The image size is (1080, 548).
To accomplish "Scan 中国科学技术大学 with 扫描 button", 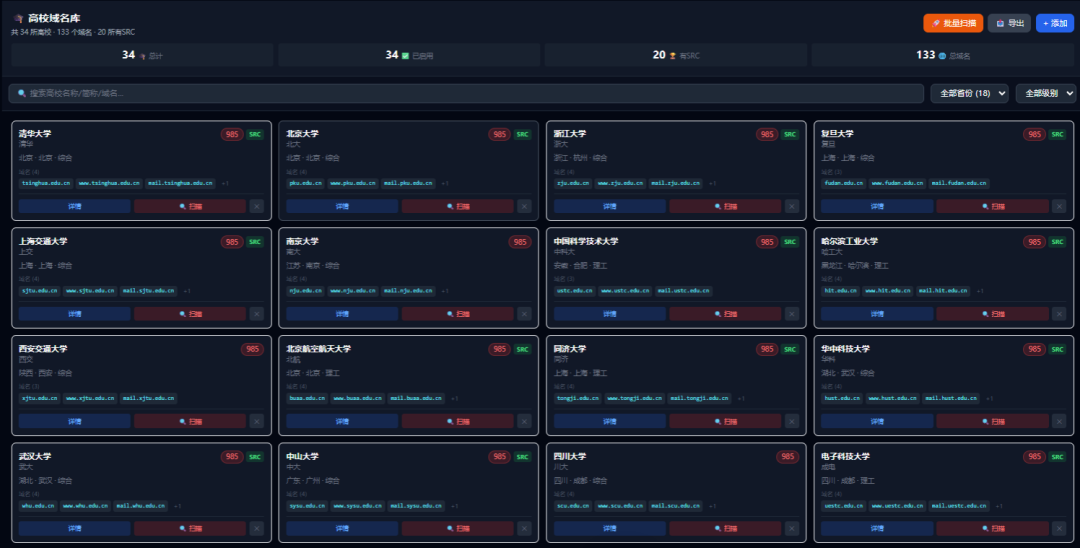I will 725,313.
